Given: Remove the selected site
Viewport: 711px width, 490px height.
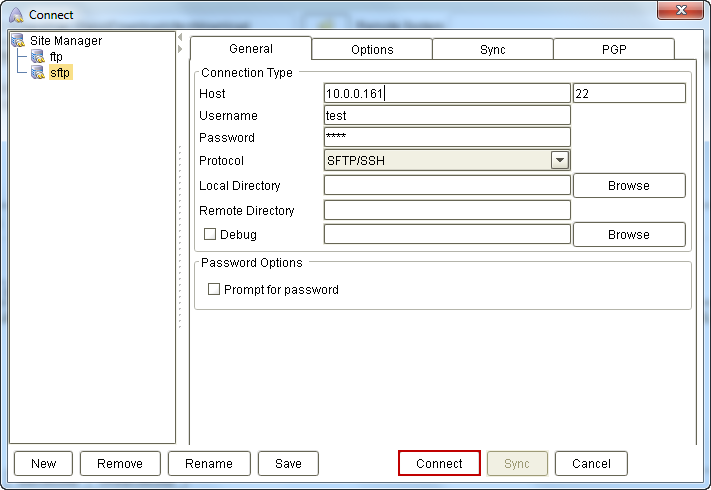Looking at the screenshot, I should (119, 463).
